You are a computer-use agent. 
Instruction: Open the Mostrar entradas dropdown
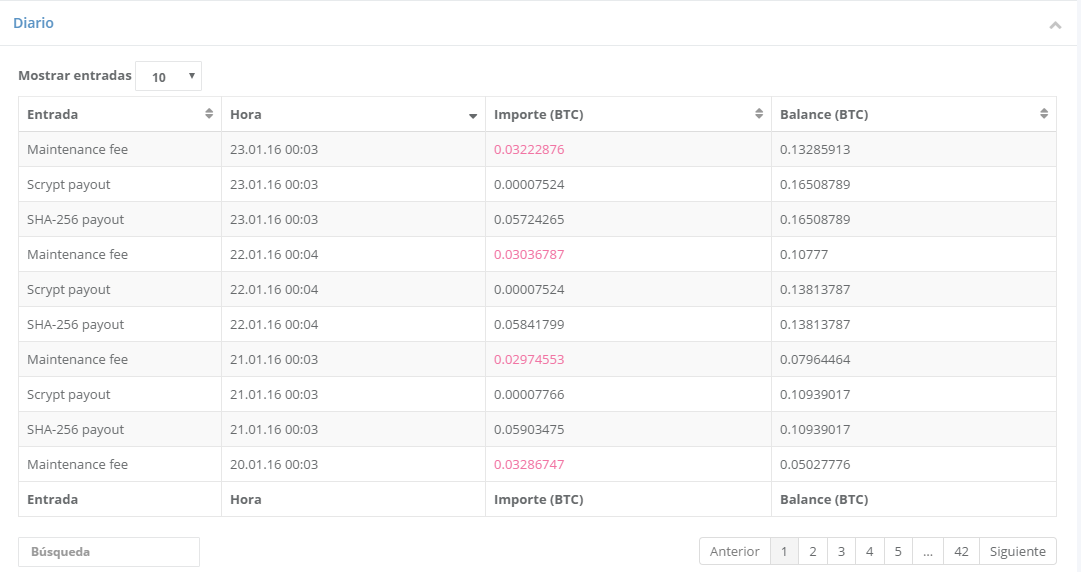pyautogui.click(x=168, y=76)
